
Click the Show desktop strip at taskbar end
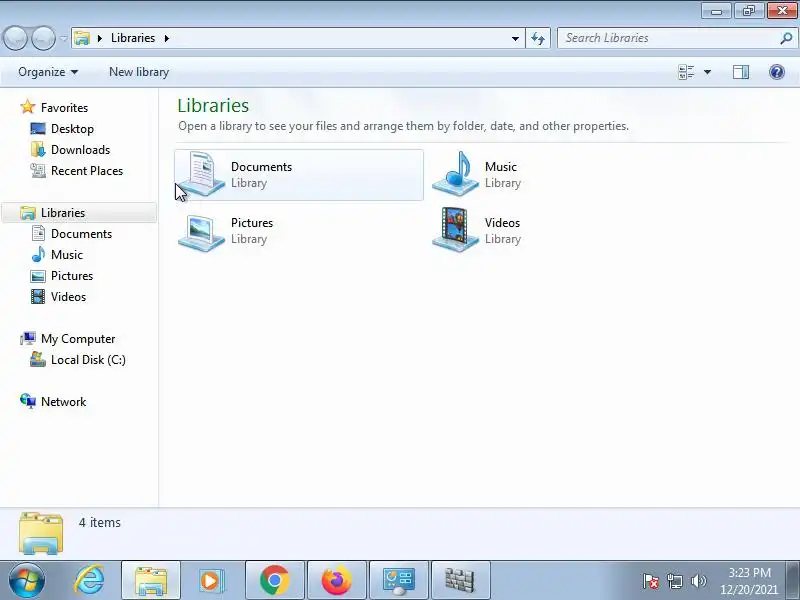(793, 581)
